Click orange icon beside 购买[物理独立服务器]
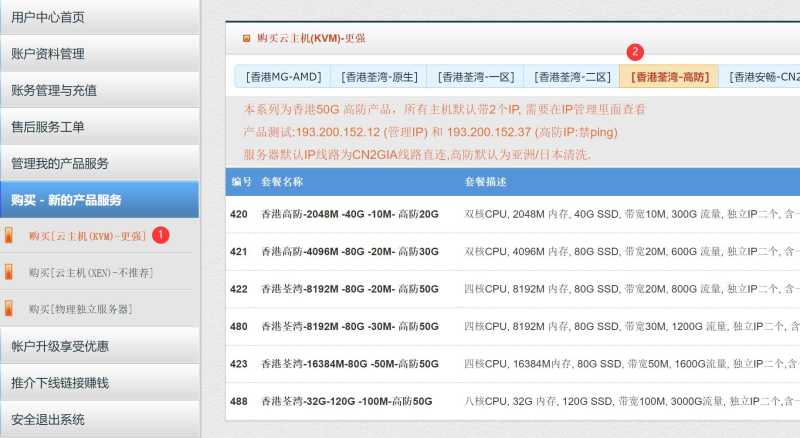800x438 pixels. [9, 309]
